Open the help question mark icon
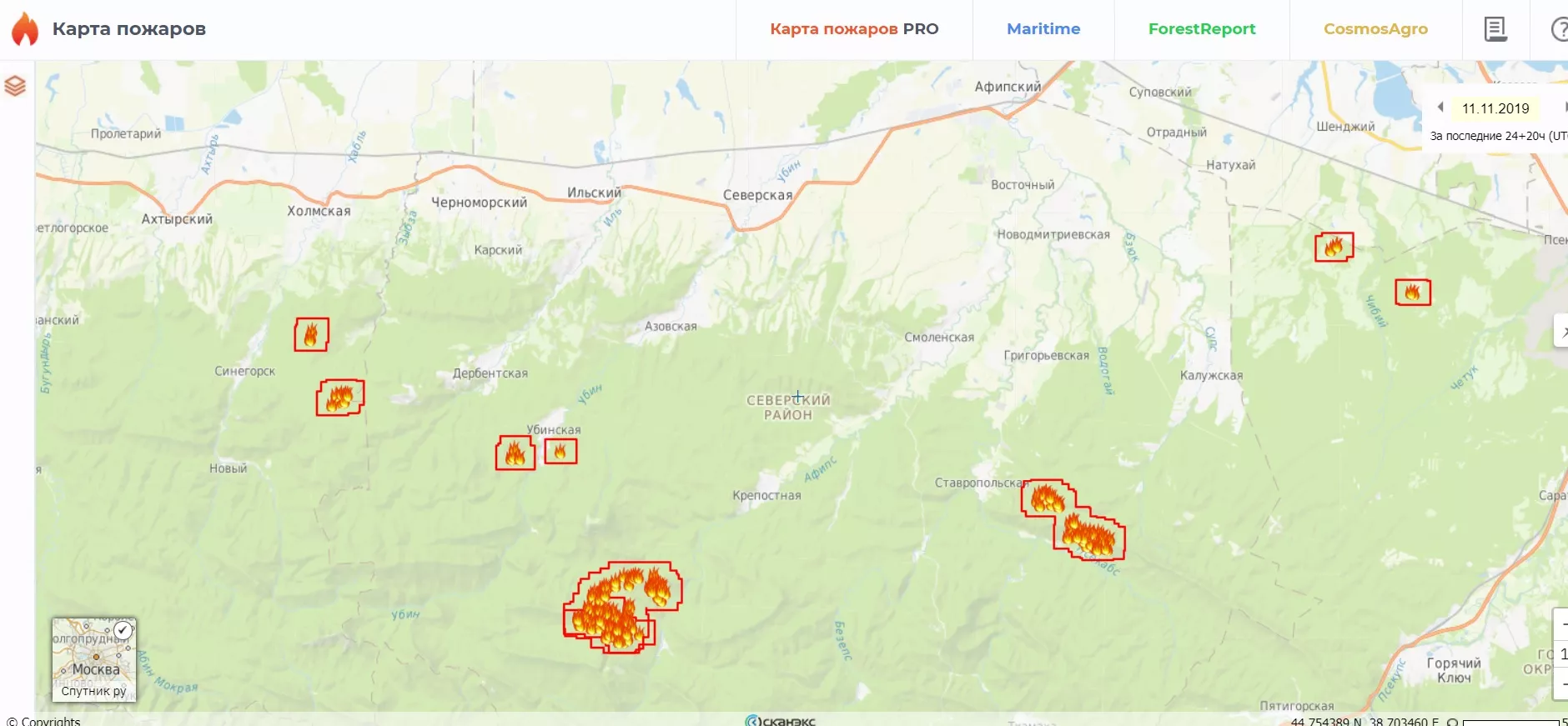 click(1558, 29)
